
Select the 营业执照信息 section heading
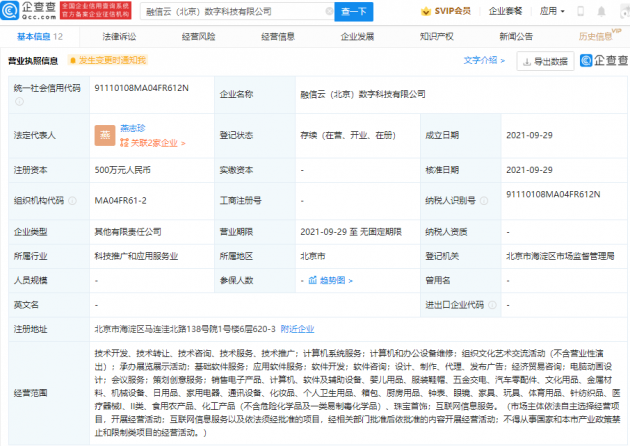(x=33, y=61)
